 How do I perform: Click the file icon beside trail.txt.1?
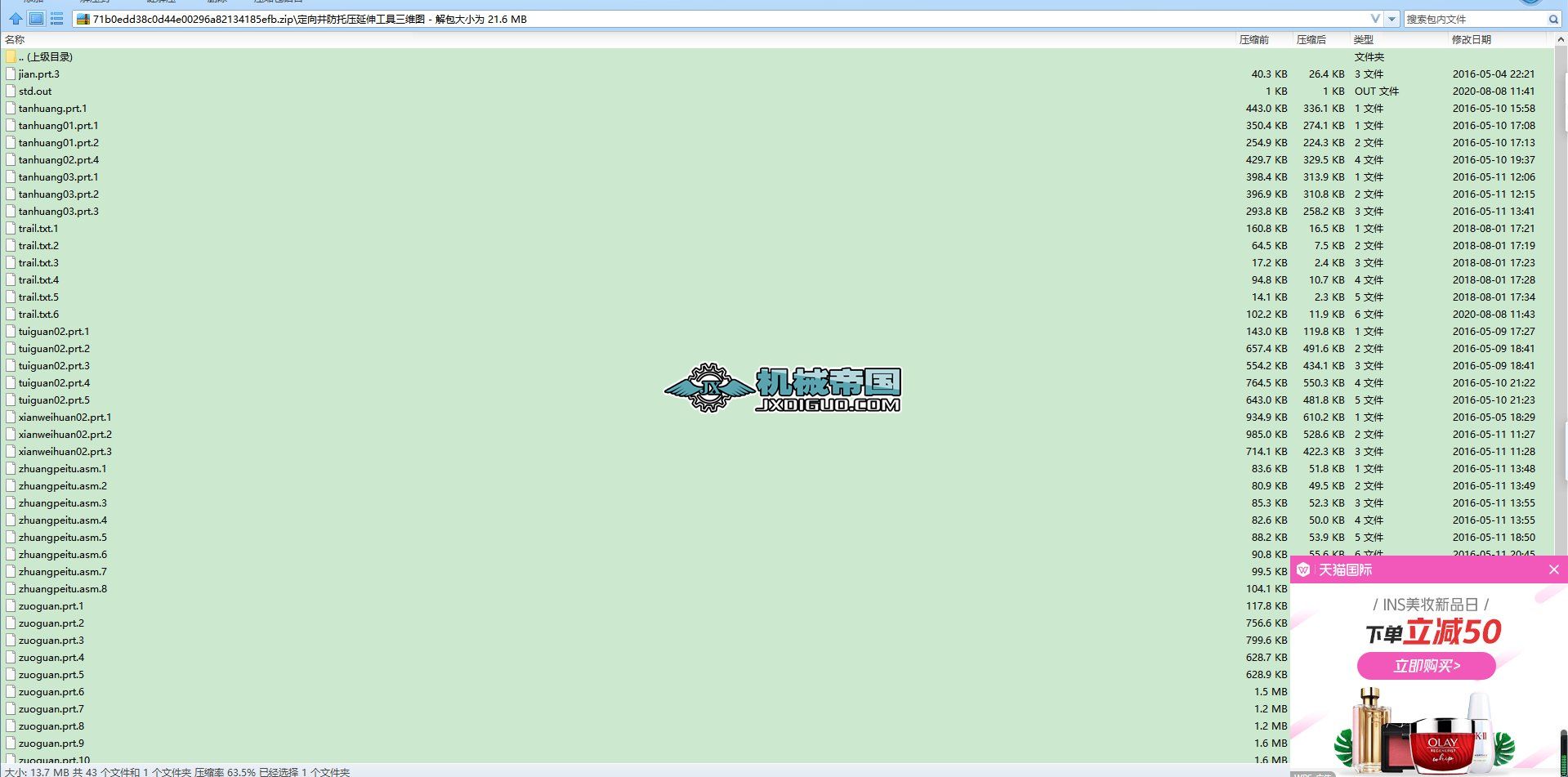[11, 228]
